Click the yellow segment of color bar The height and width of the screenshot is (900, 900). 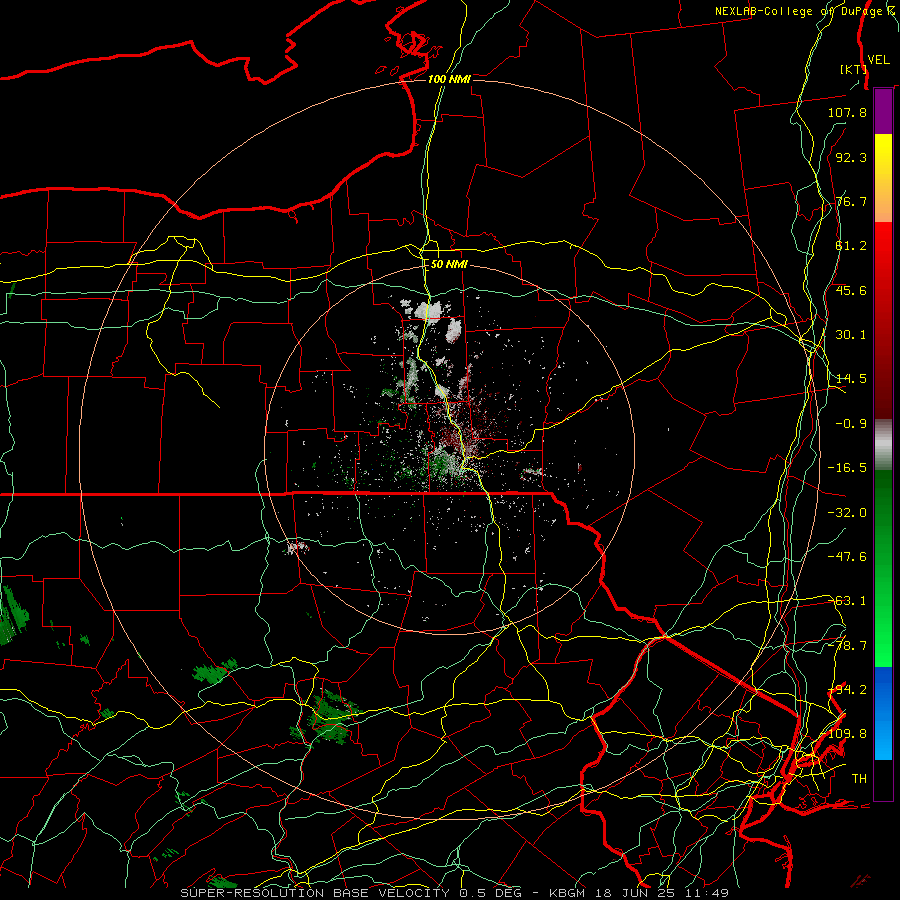883,178
